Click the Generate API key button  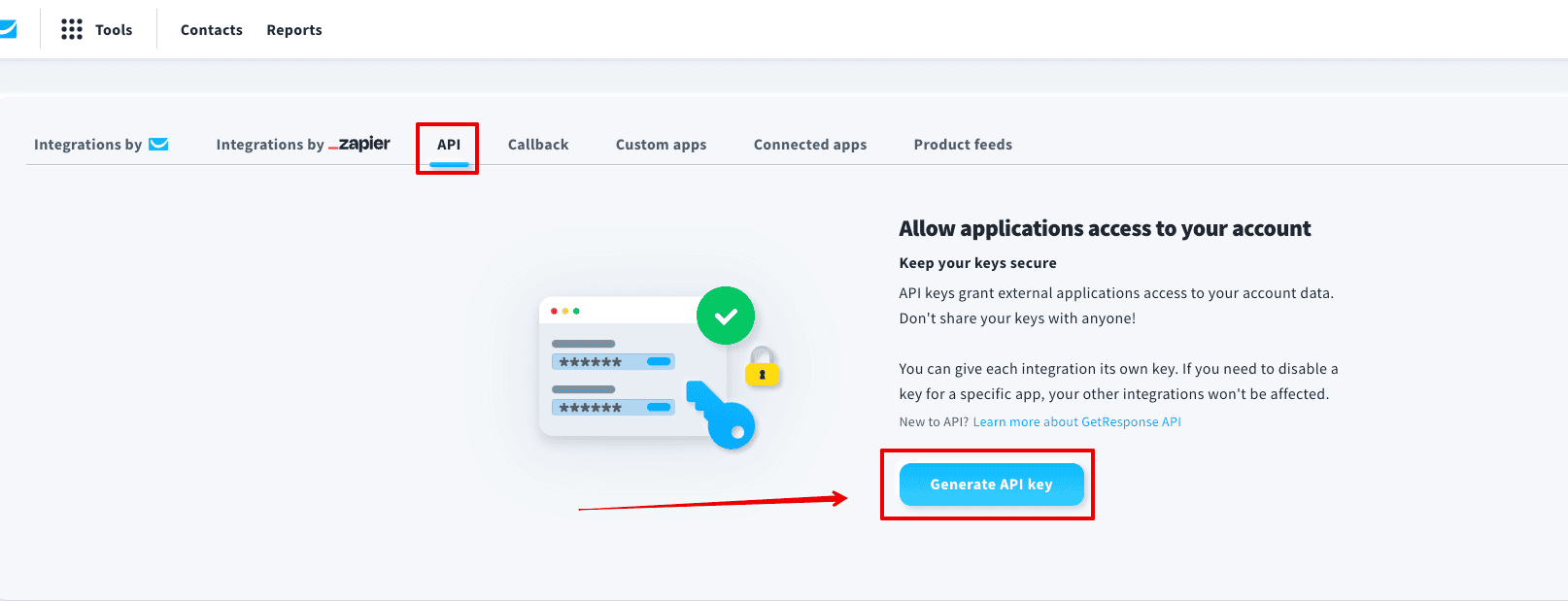tap(992, 484)
